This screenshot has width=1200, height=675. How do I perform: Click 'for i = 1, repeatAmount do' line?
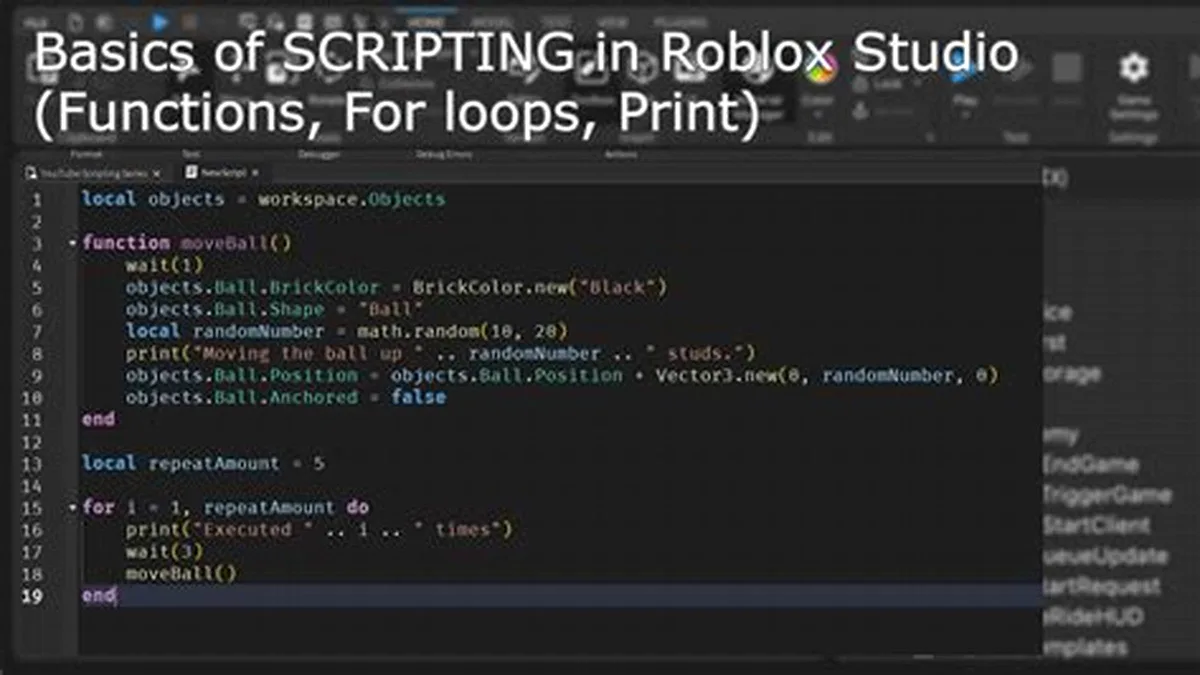point(225,508)
